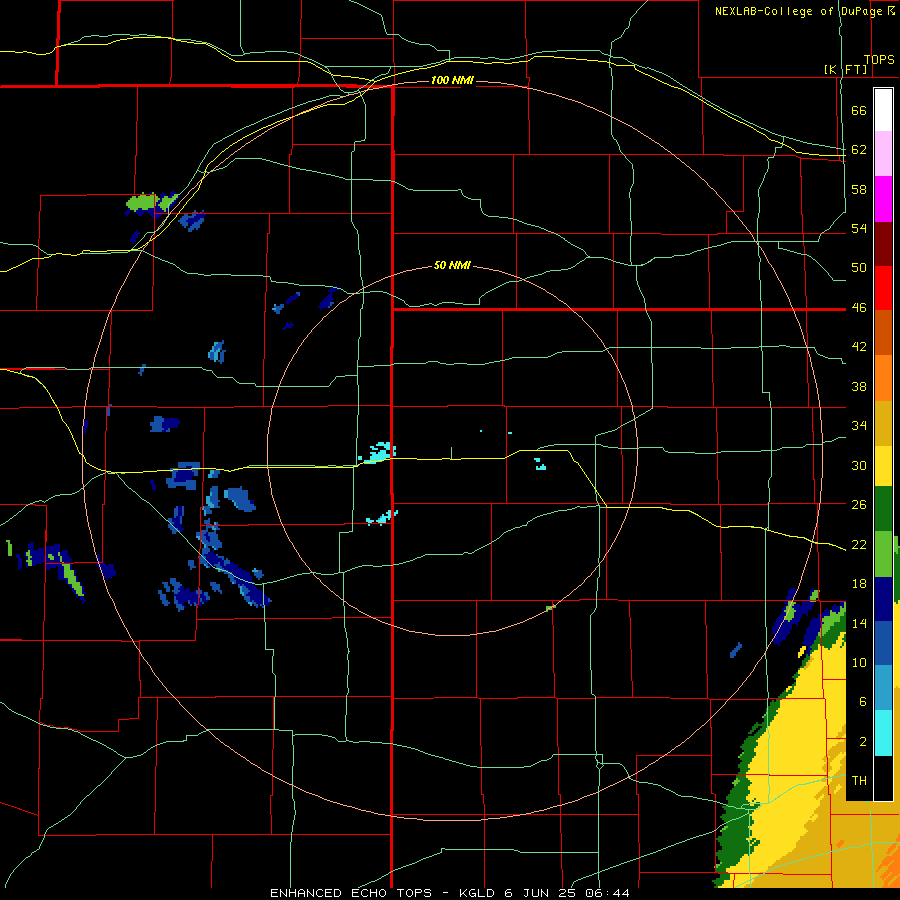Image resolution: width=900 pixels, height=900 pixels.
Task: Click the yellow legend swatch
Action: [x=883, y=466]
